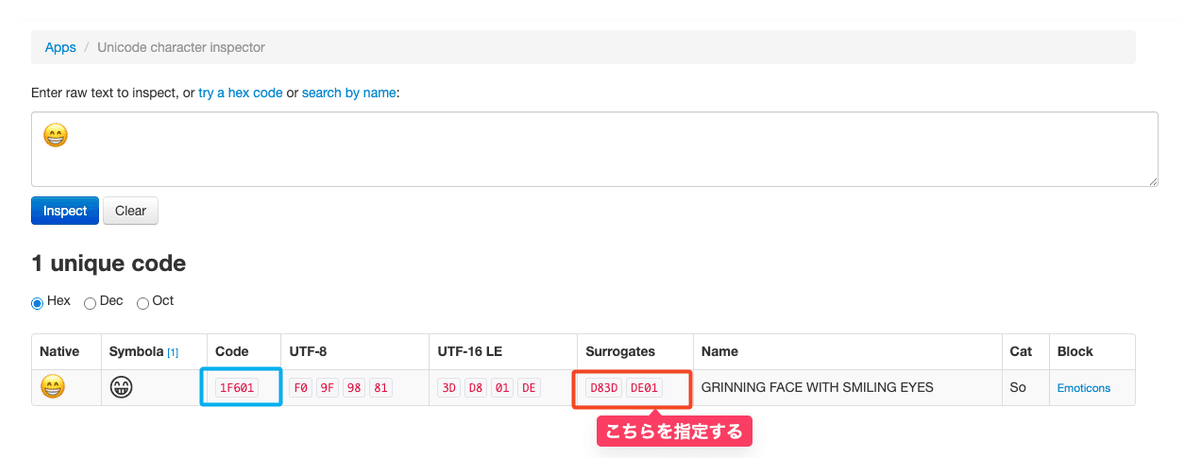Click the 1F601 code badge
The height and width of the screenshot is (458, 1200).
point(236,388)
